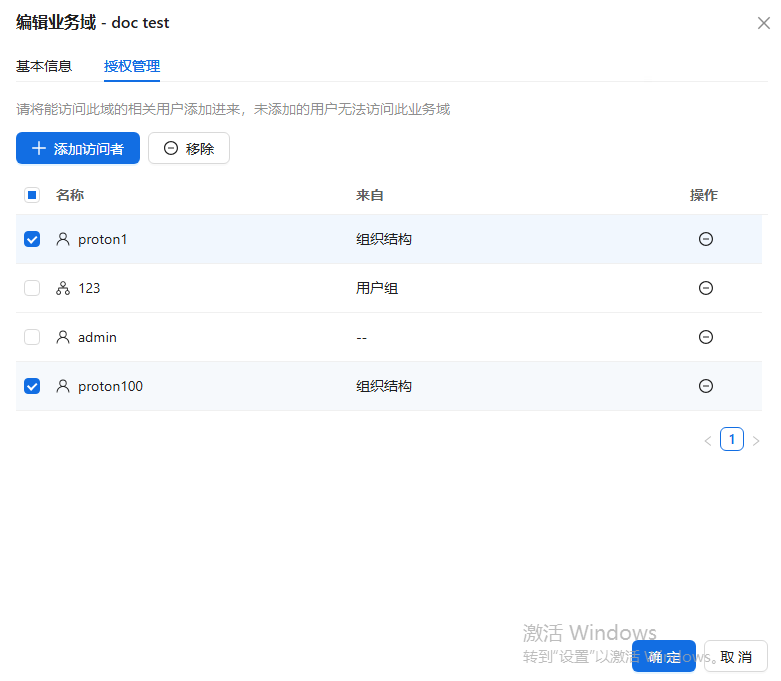
Task: Click the remove icon for group 123
Action: [x=705, y=288]
